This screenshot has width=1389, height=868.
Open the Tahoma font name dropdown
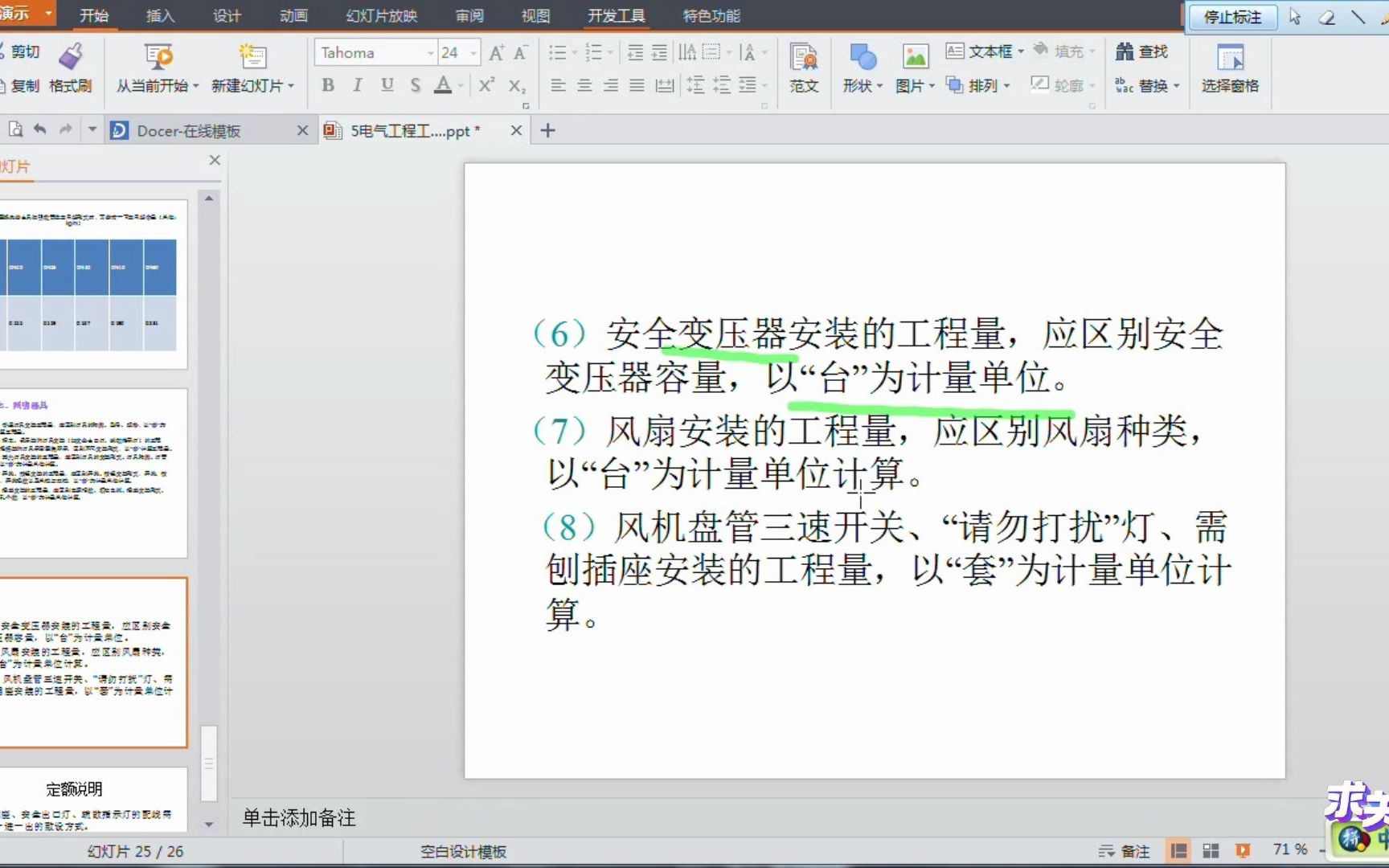click(431, 53)
